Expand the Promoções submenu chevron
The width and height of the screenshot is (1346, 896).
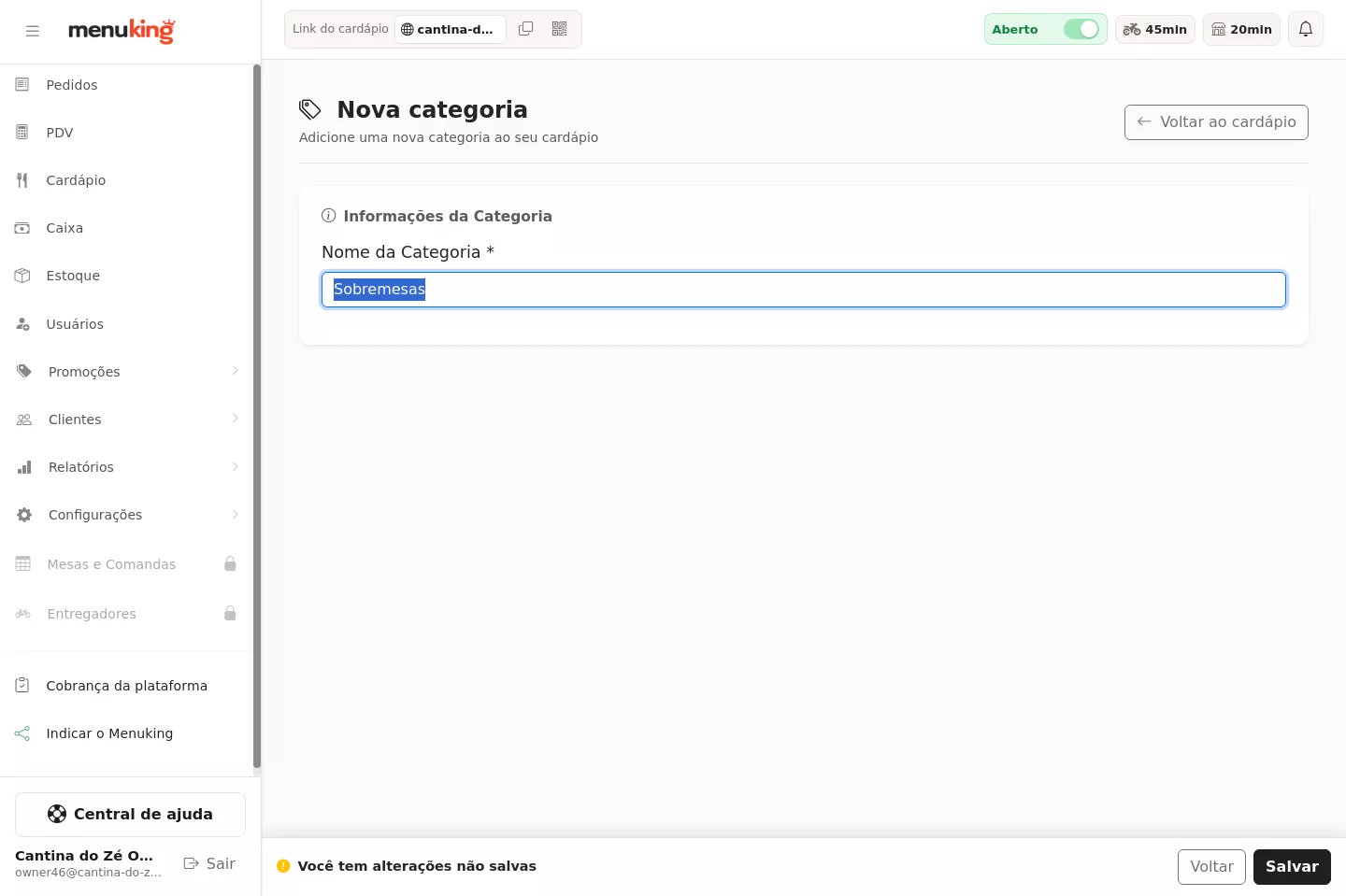click(x=236, y=371)
